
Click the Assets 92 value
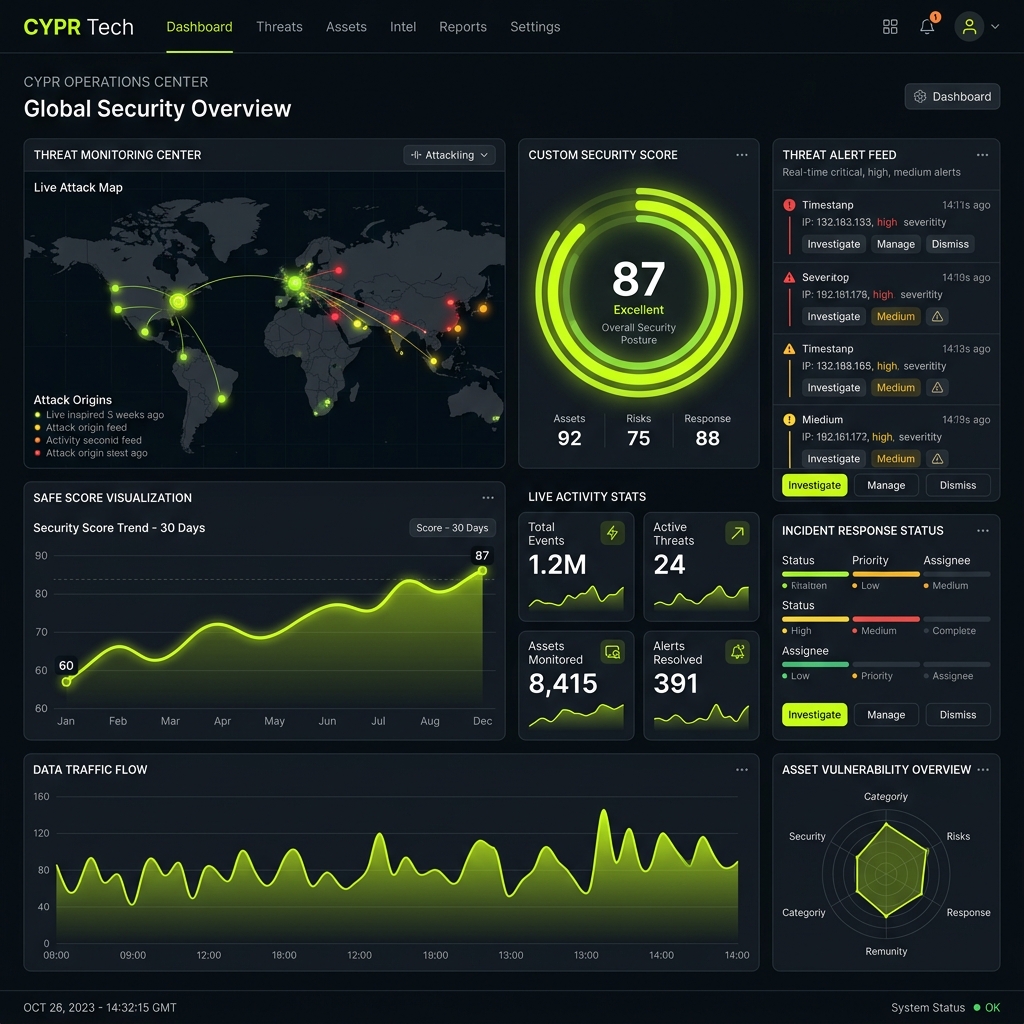click(569, 438)
